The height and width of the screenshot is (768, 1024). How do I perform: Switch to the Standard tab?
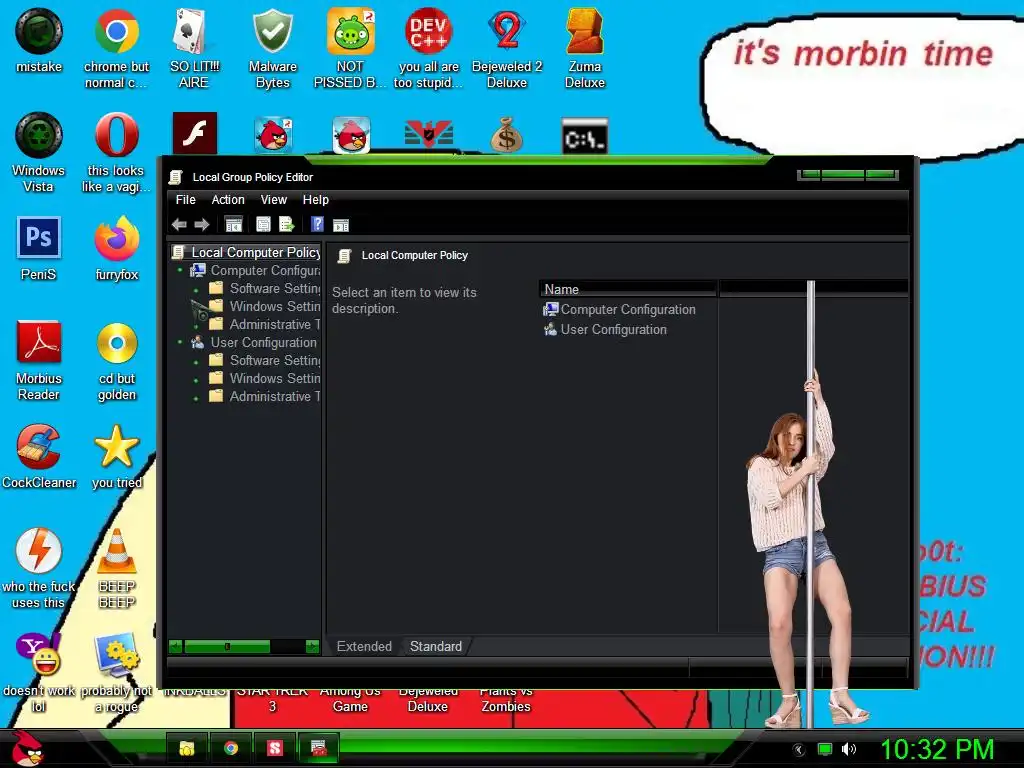436,647
